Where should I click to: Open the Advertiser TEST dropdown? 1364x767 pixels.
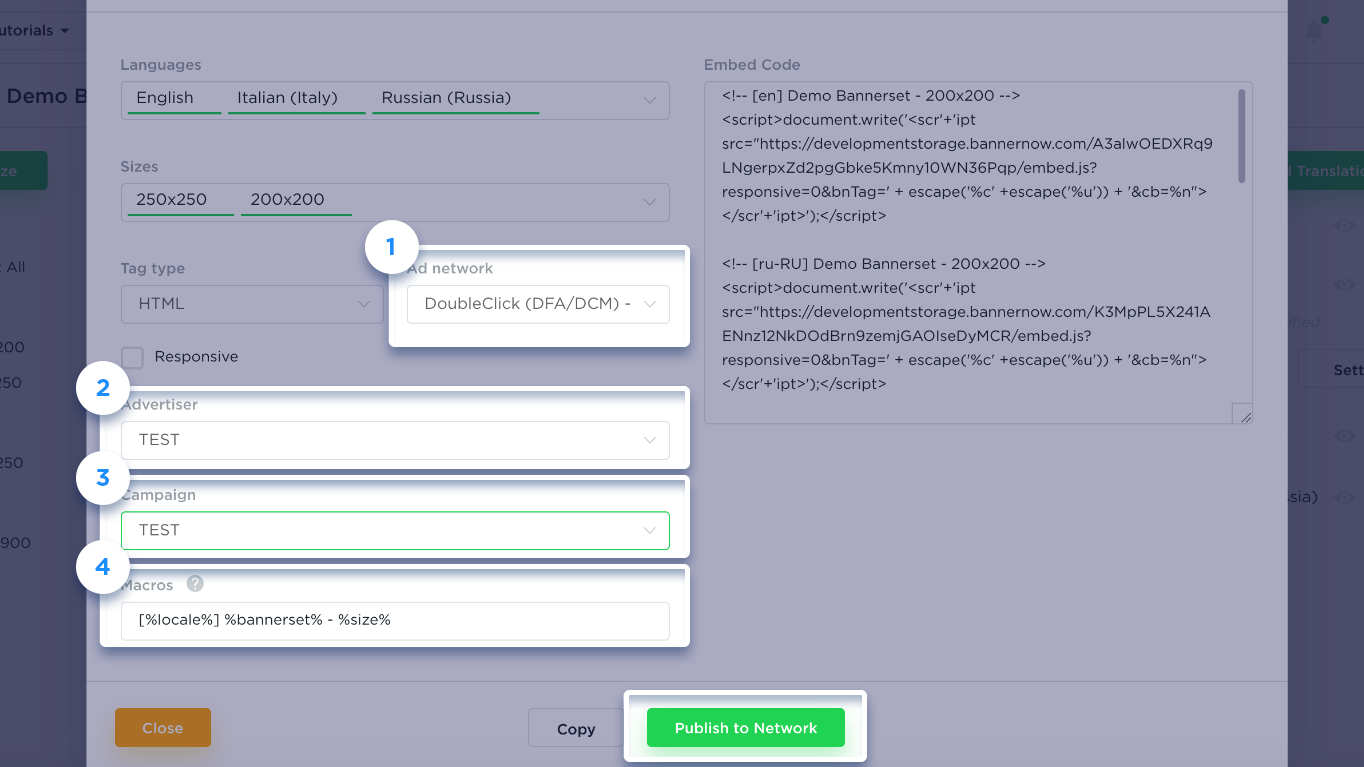point(395,440)
